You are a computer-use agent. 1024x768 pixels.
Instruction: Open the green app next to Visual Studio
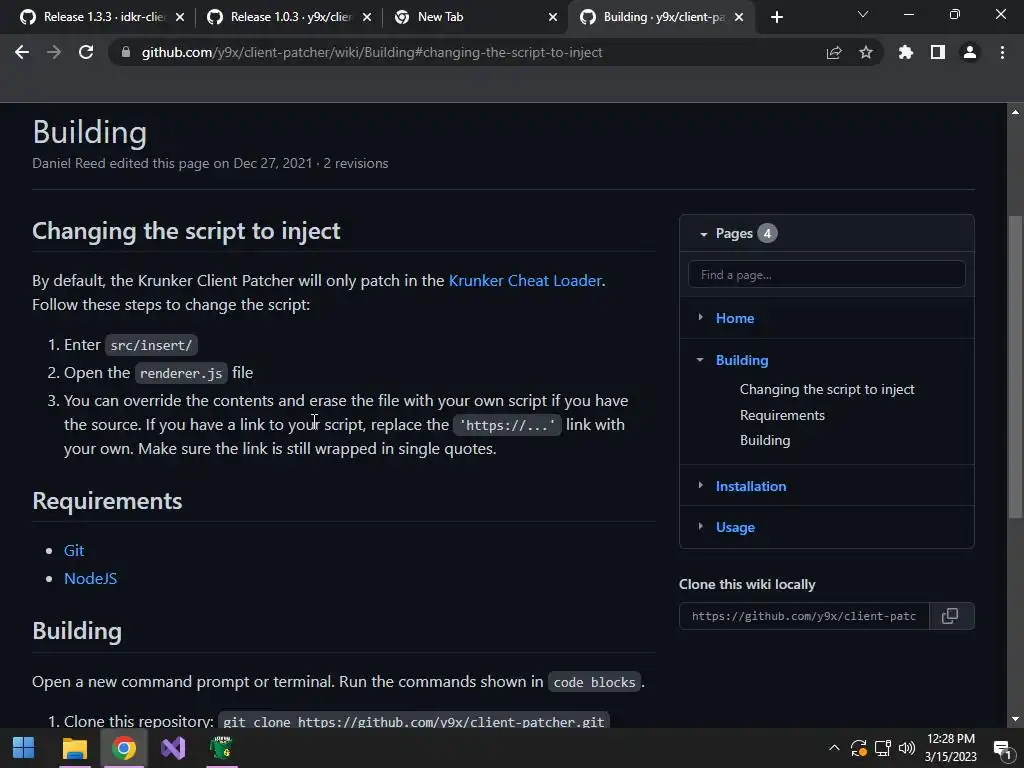pyautogui.click(x=222, y=748)
